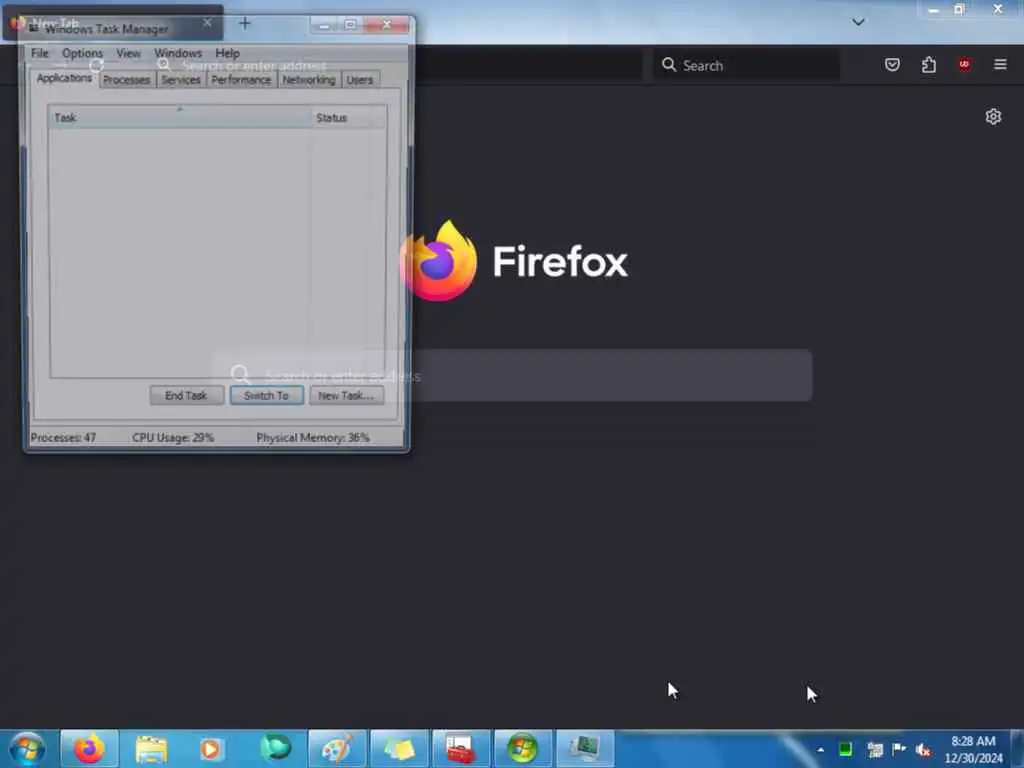The height and width of the screenshot is (768, 1024).
Task: Close the Firefox New Tab tab
Action: 207,23
